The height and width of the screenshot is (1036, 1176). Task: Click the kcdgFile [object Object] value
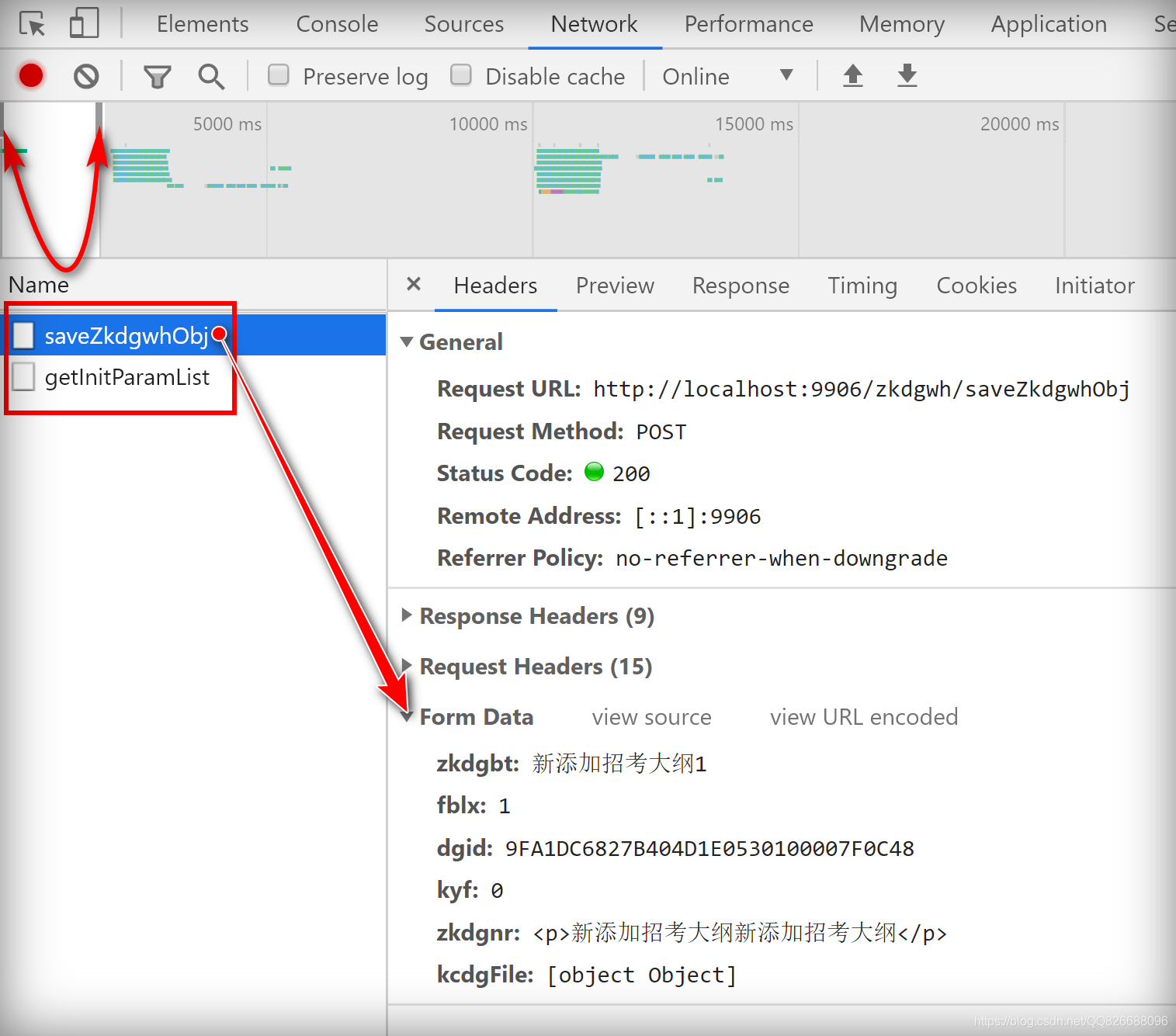(642, 975)
